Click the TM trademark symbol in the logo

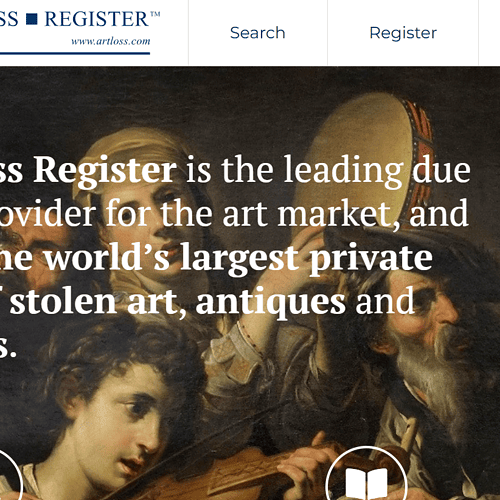point(155,14)
